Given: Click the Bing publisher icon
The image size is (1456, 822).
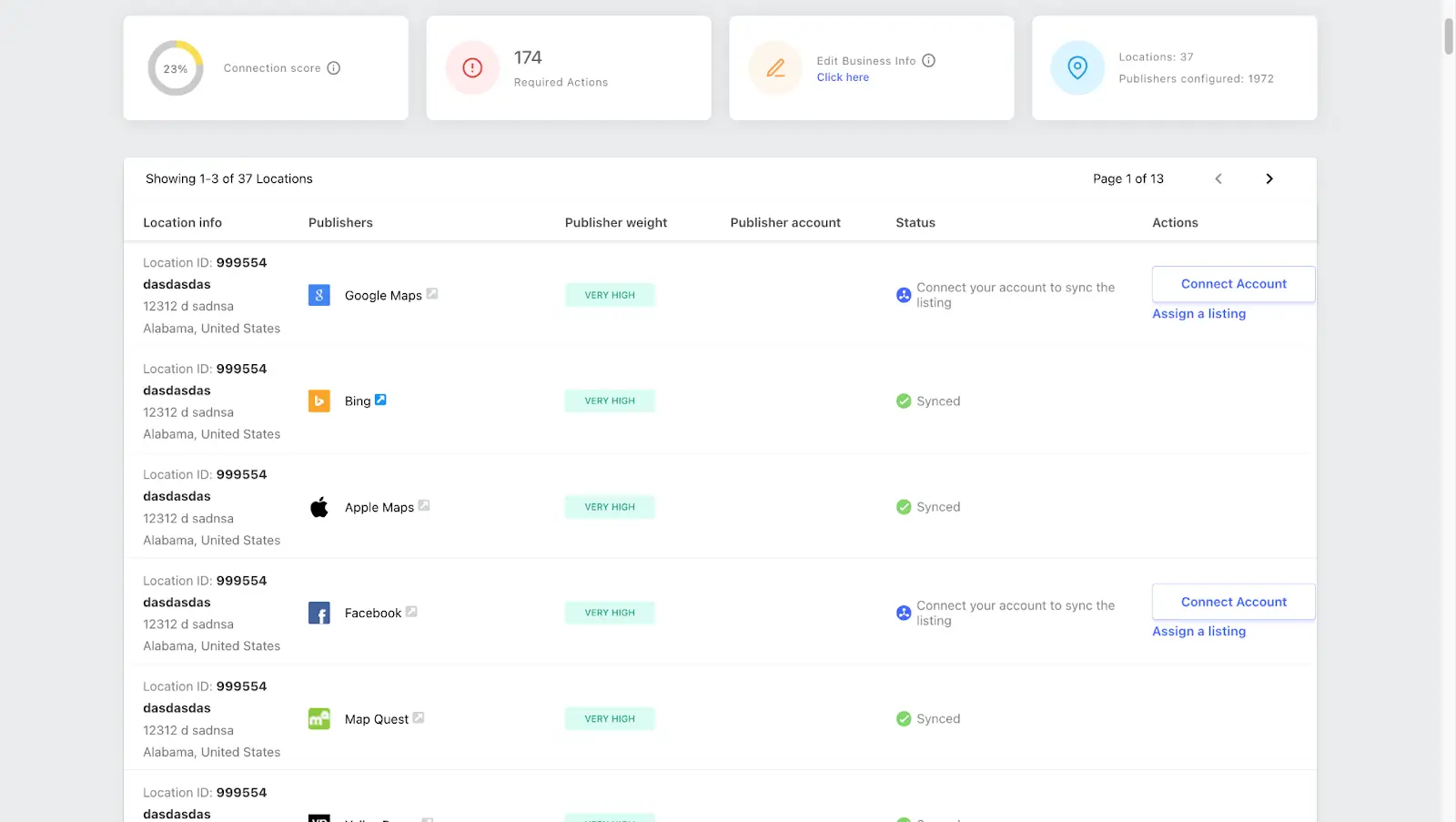Looking at the screenshot, I should pyautogui.click(x=319, y=401).
